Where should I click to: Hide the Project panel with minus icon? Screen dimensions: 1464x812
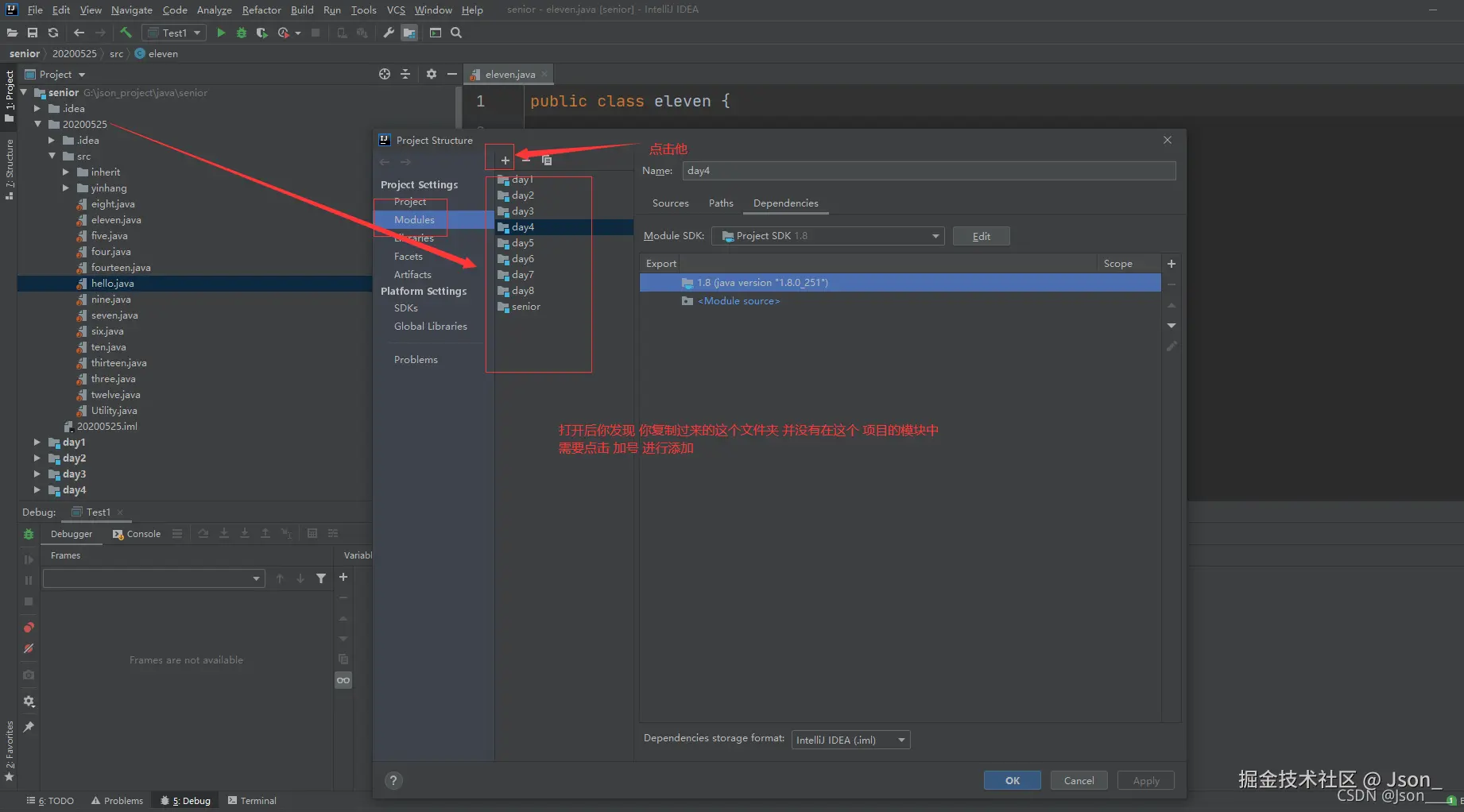pos(452,74)
